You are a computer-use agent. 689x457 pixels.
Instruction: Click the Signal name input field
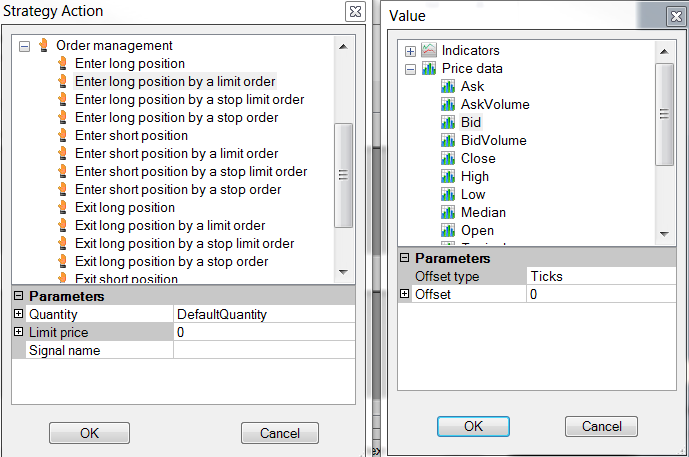coord(264,350)
